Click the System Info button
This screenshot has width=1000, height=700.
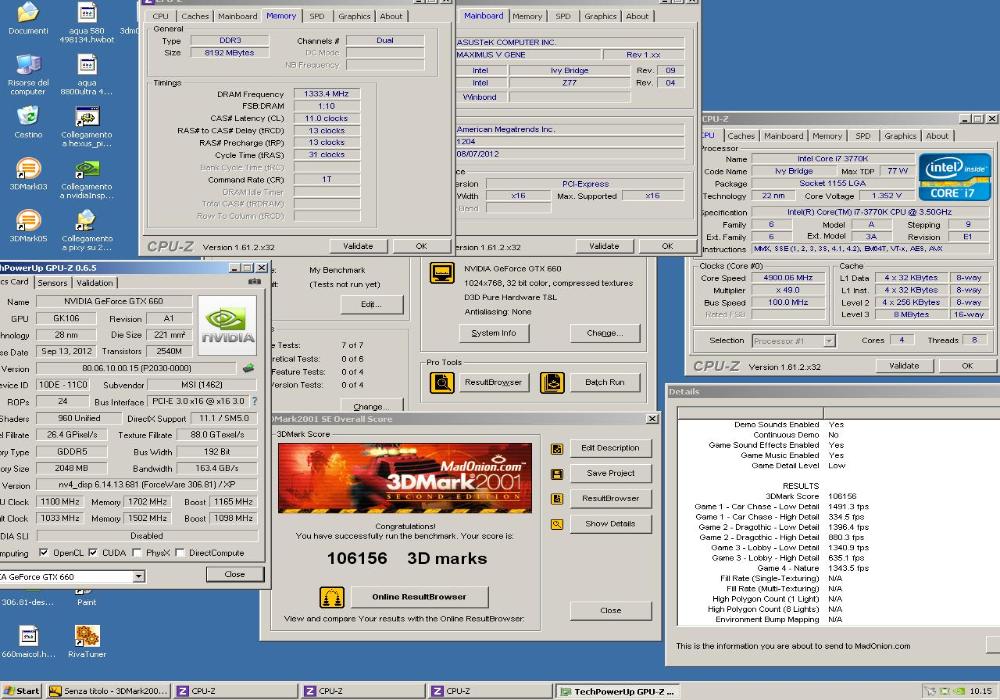point(494,333)
